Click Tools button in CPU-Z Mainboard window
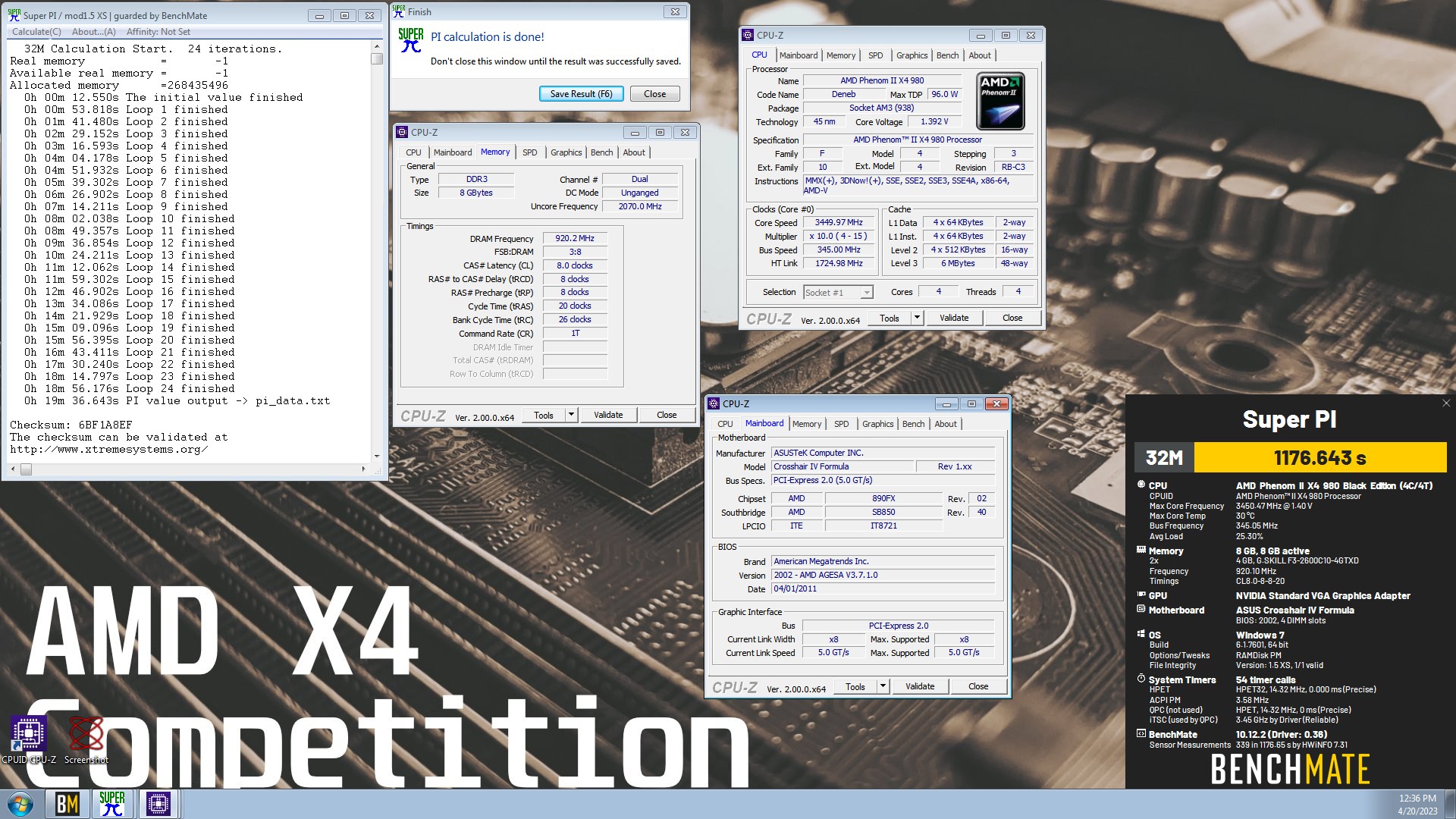The height and width of the screenshot is (819, 1456). point(855,686)
